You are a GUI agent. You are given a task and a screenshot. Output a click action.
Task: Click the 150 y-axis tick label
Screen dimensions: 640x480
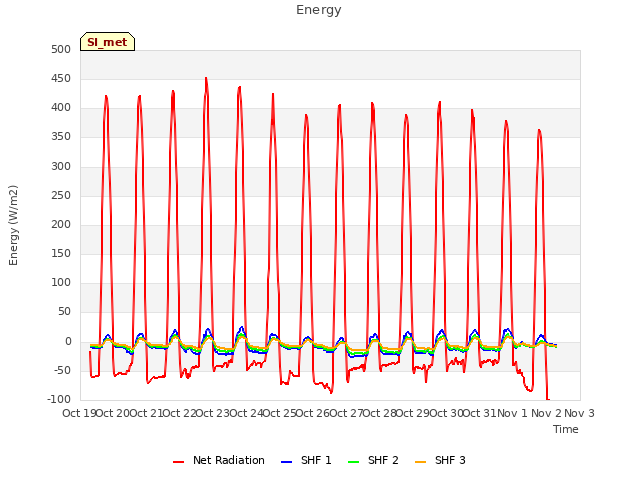tap(61, 254)
